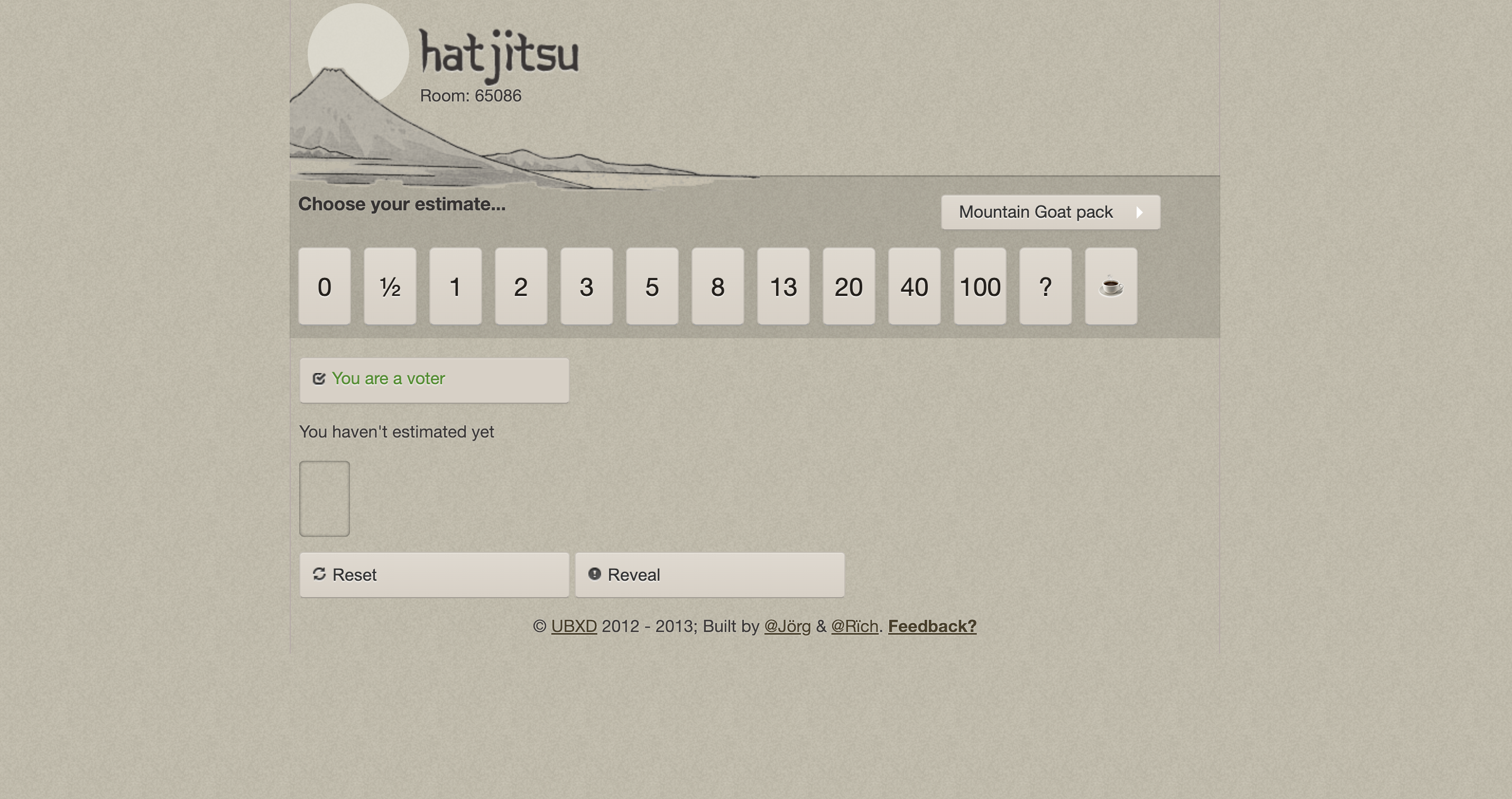Image resolution: width=1512 pixels, height=799 pixels.
Task: Pick the coffee cup break card
Action: pyautogui.click(x=1111, y=286)
